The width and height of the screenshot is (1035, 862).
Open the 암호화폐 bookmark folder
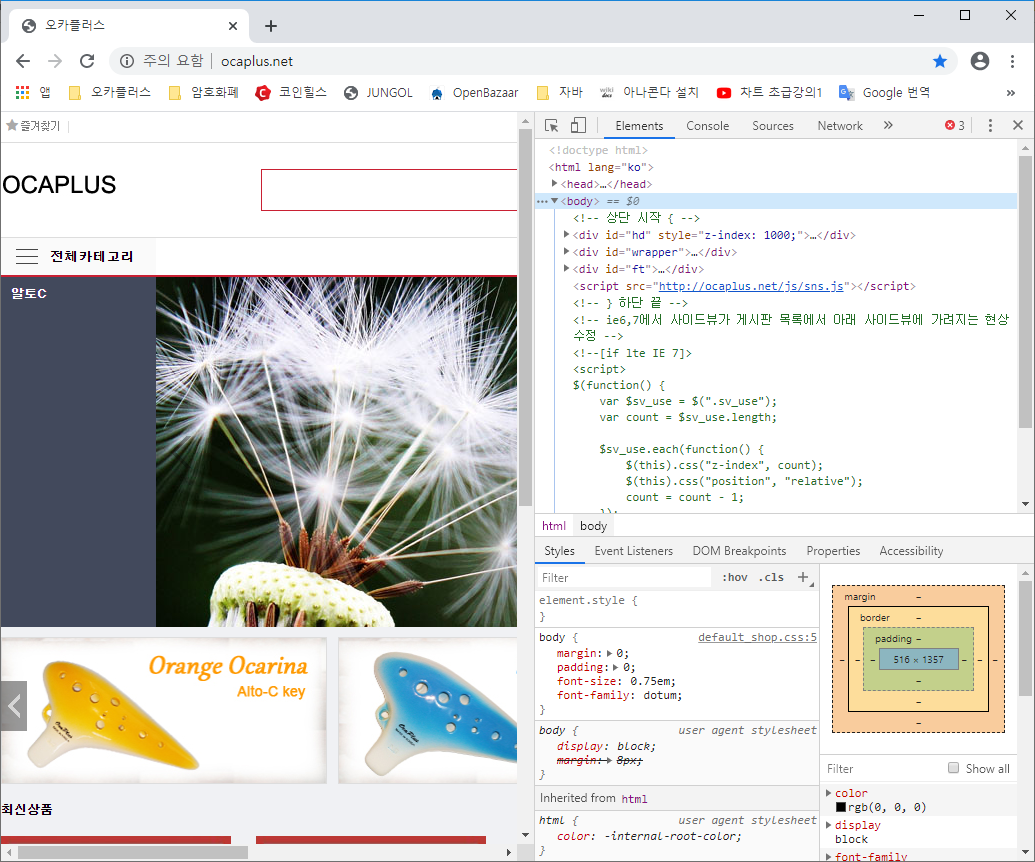[x=203, y=92]
